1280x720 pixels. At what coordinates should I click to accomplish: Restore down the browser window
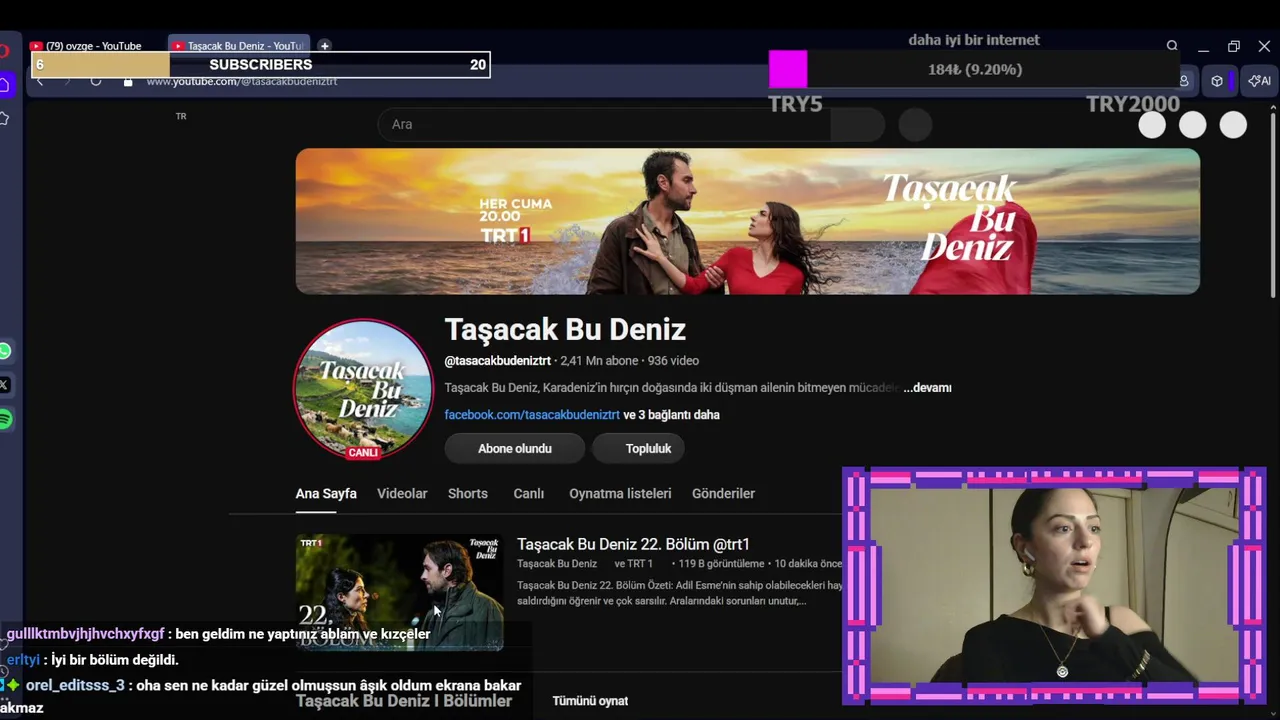tap(1234, 46)
